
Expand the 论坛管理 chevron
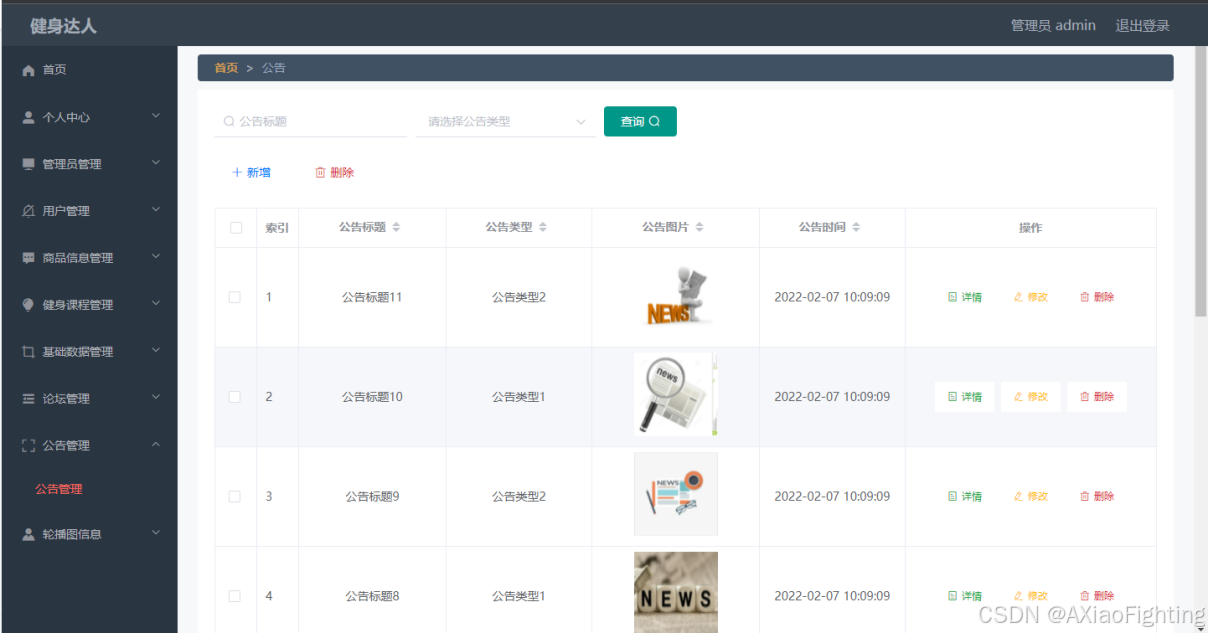[156, 398]
